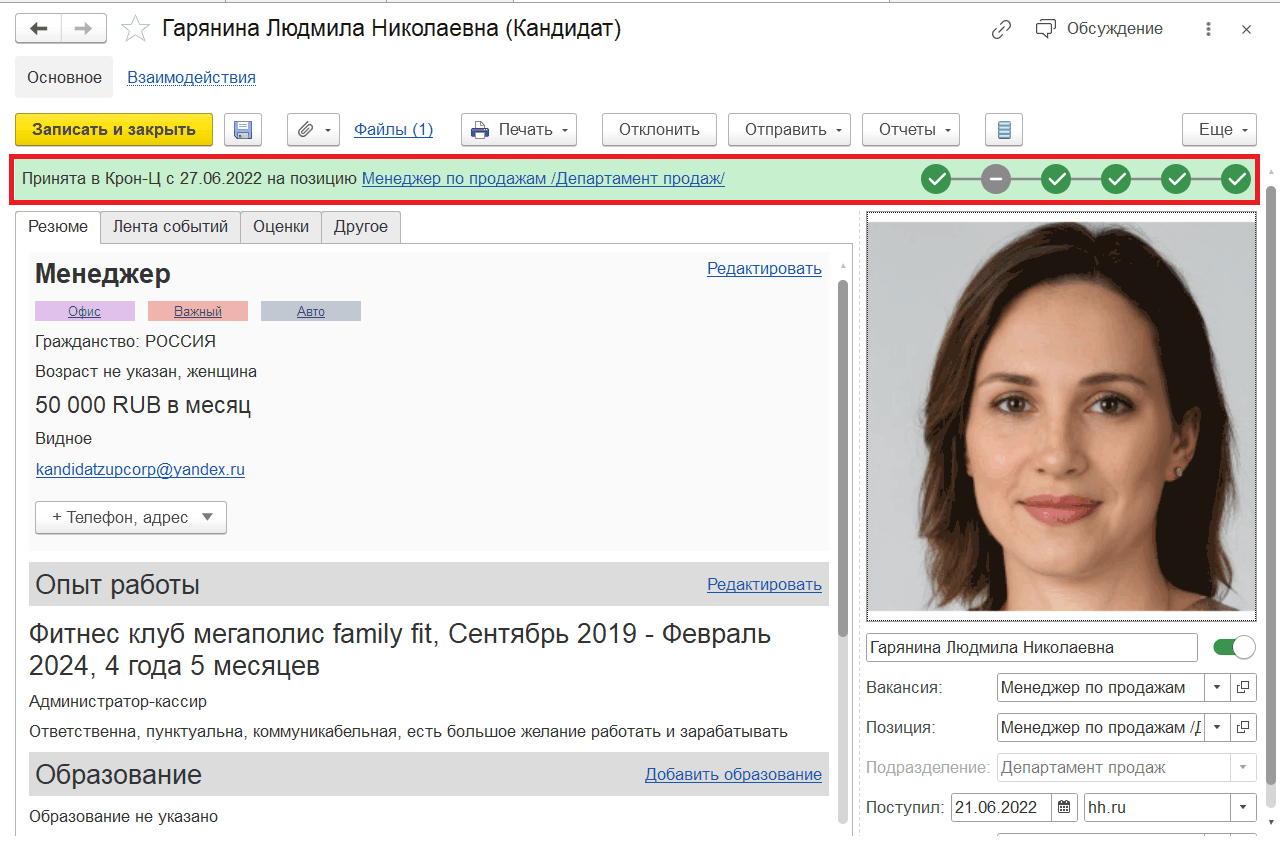Open the list view icon button
The image size is (1280, 853).
1004,129
